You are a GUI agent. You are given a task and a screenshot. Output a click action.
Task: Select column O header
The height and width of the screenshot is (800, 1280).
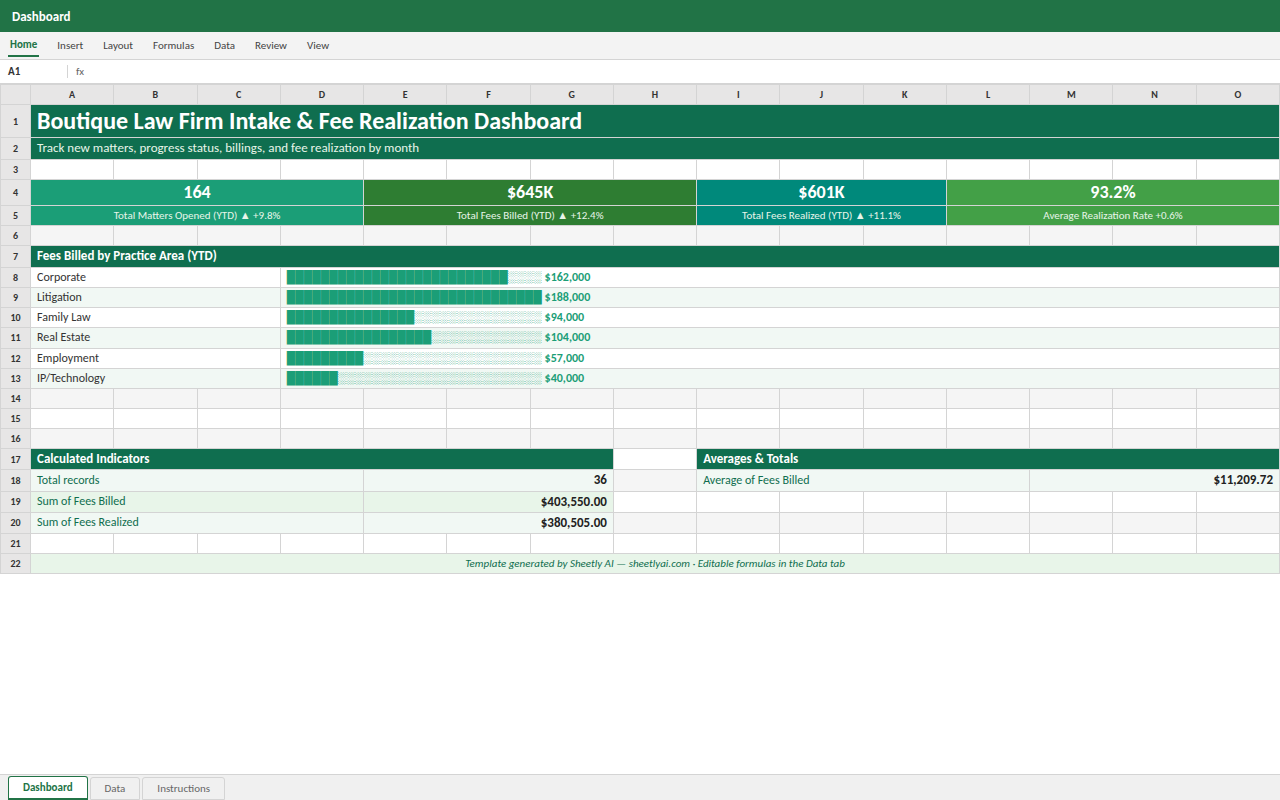click(1238, 94)
